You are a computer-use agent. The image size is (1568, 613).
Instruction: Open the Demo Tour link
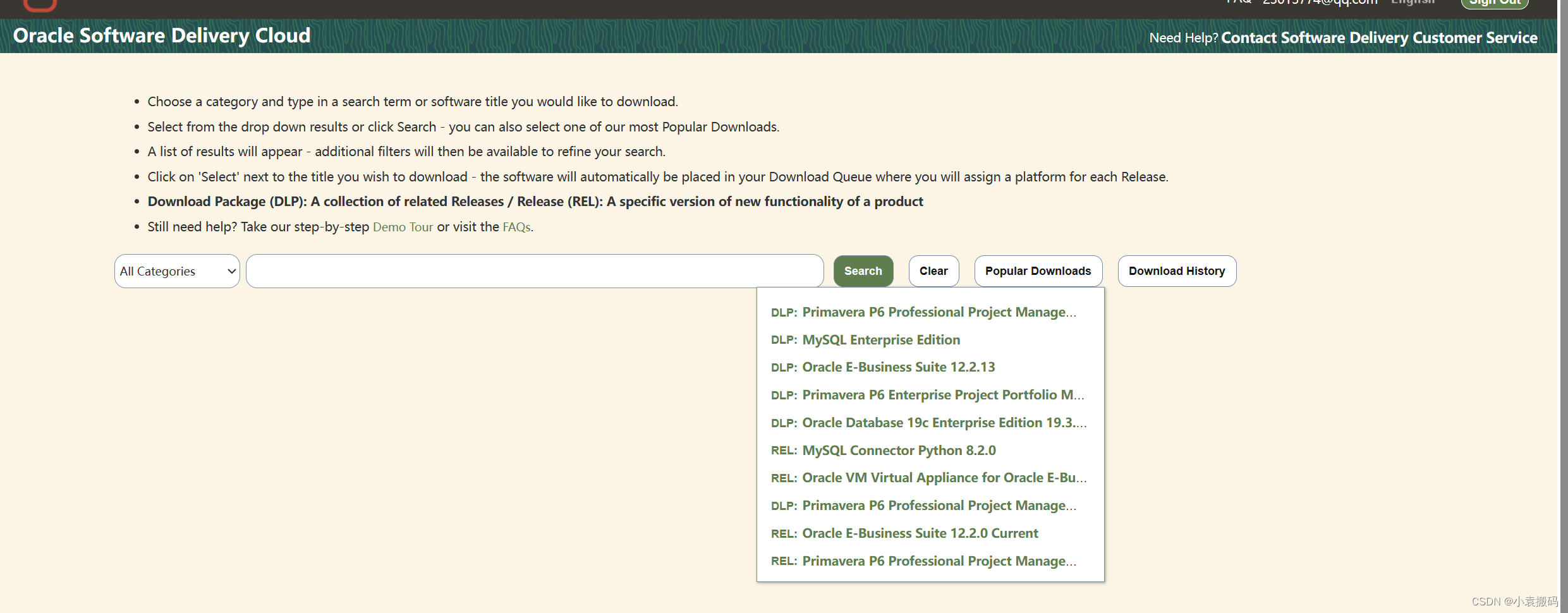tap(403, 227)
